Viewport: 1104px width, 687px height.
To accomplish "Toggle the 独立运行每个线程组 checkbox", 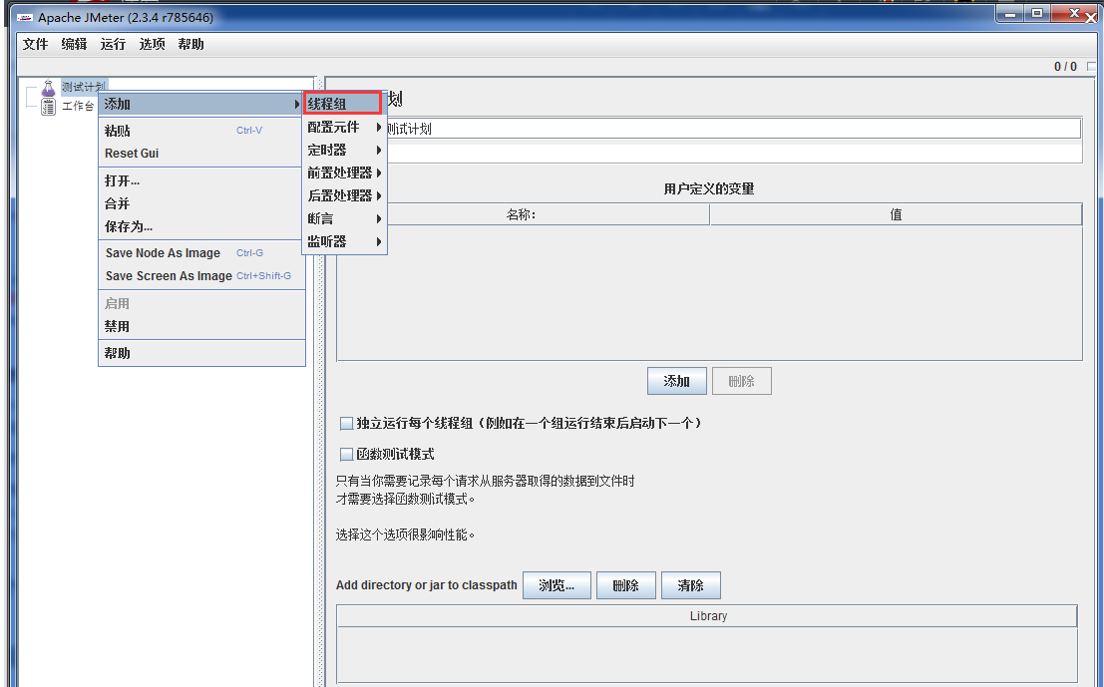I will point(346,424).
